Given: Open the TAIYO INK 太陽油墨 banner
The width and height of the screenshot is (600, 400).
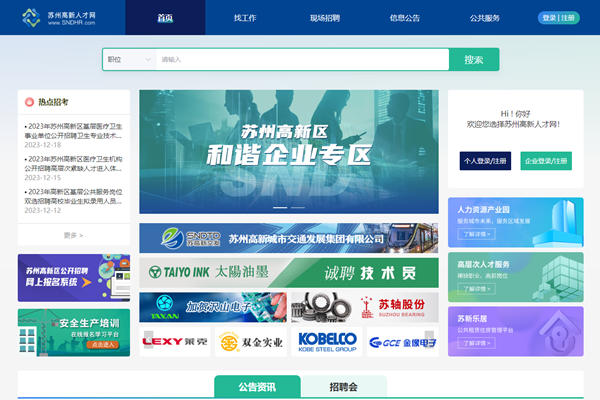Looking at the screenshot, I should click(289, 273).
